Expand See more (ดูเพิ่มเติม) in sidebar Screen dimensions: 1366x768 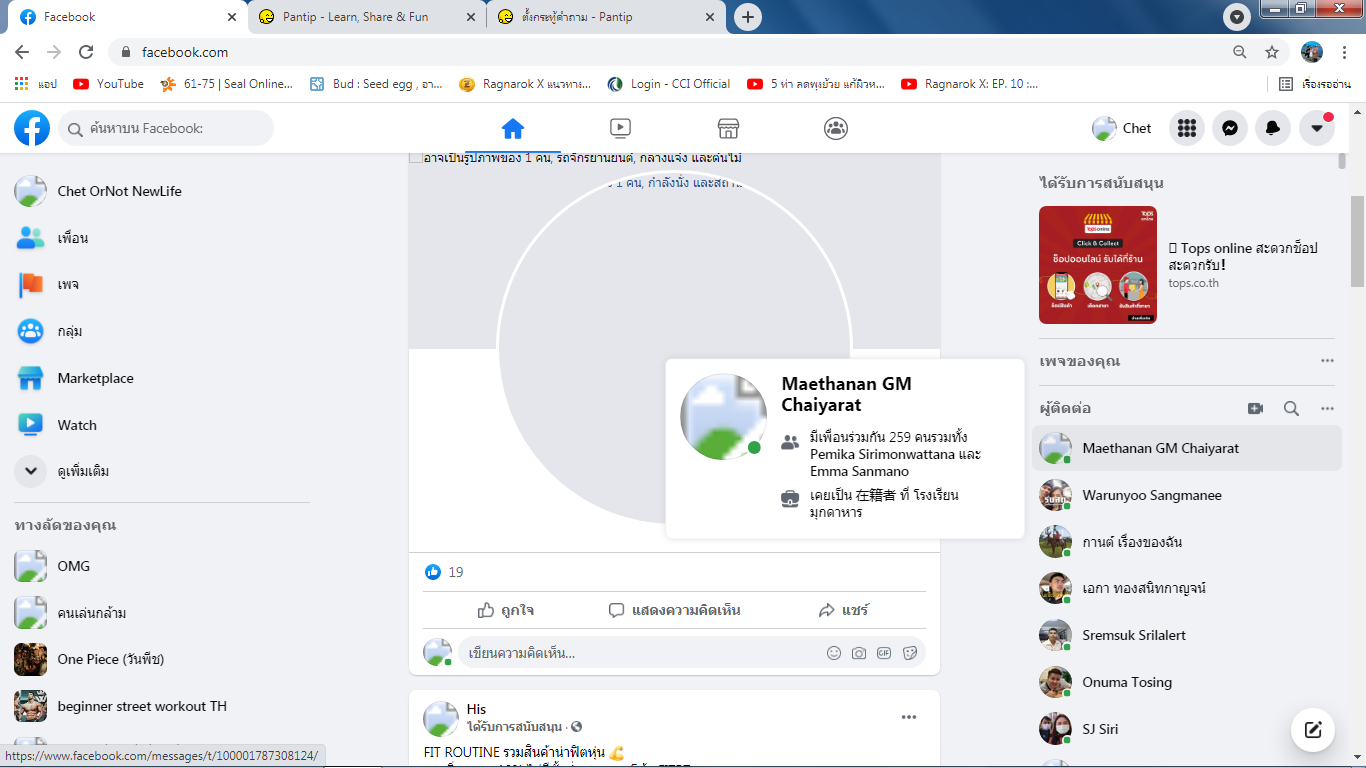pos(160,471)
